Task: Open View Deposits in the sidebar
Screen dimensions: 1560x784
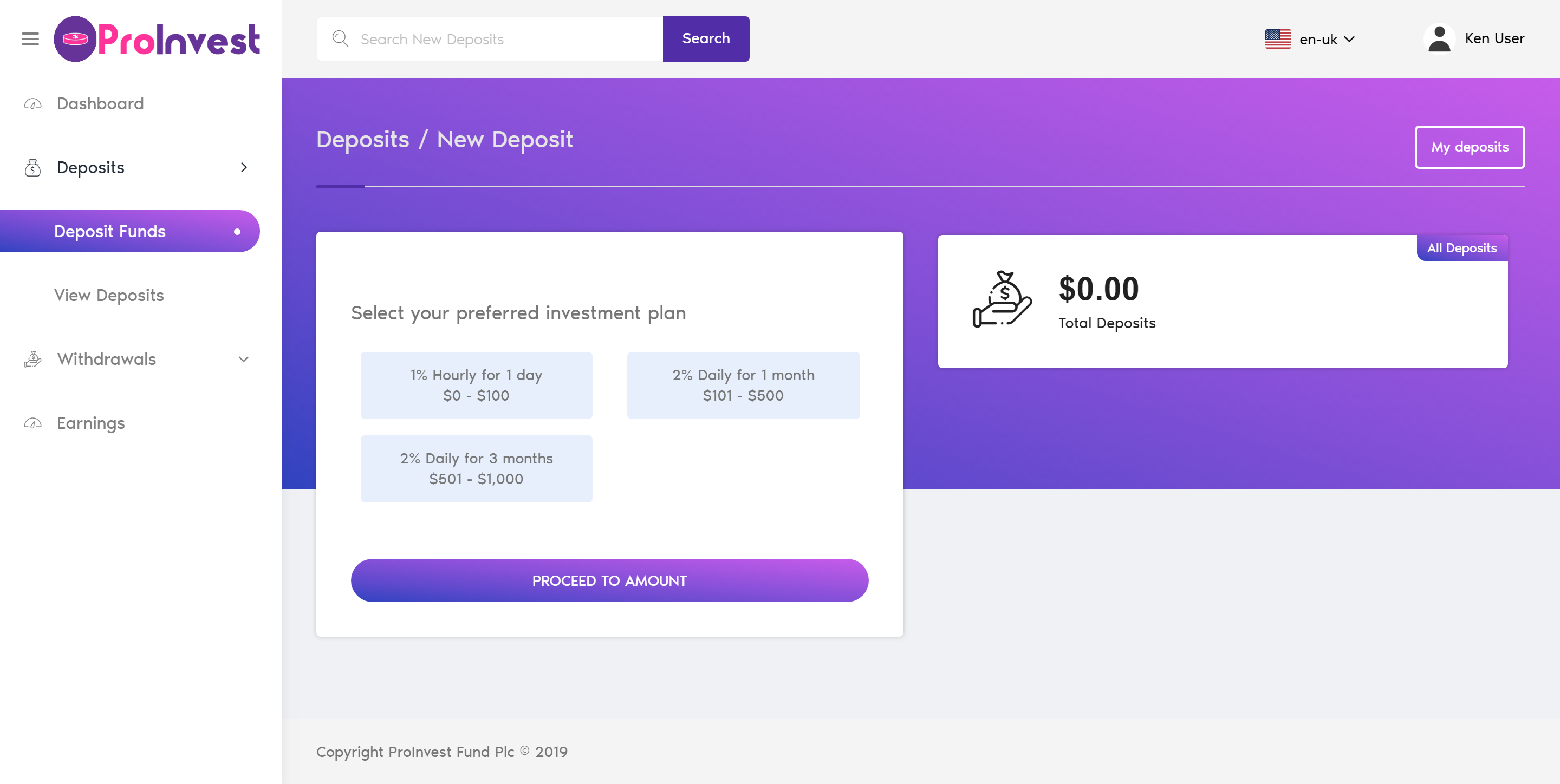Action: 109,296
